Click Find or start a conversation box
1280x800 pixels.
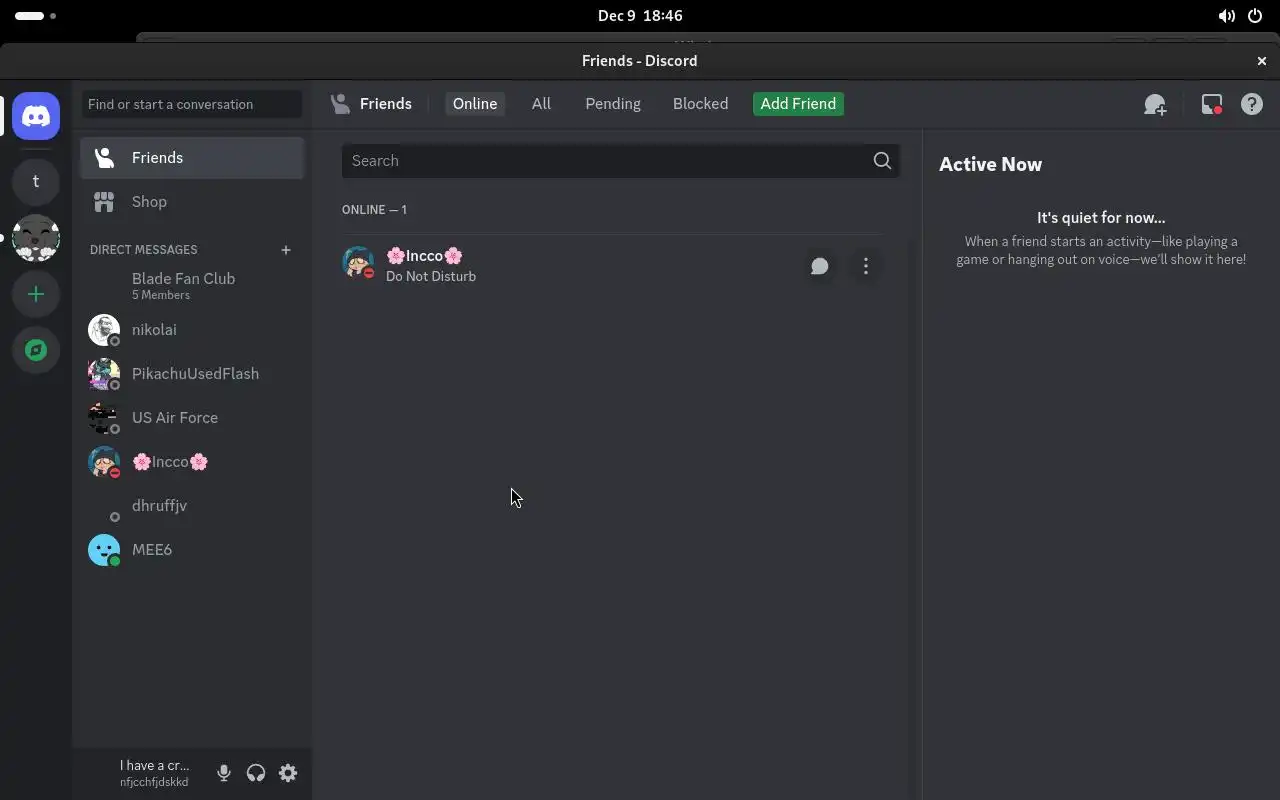[192, 104]
